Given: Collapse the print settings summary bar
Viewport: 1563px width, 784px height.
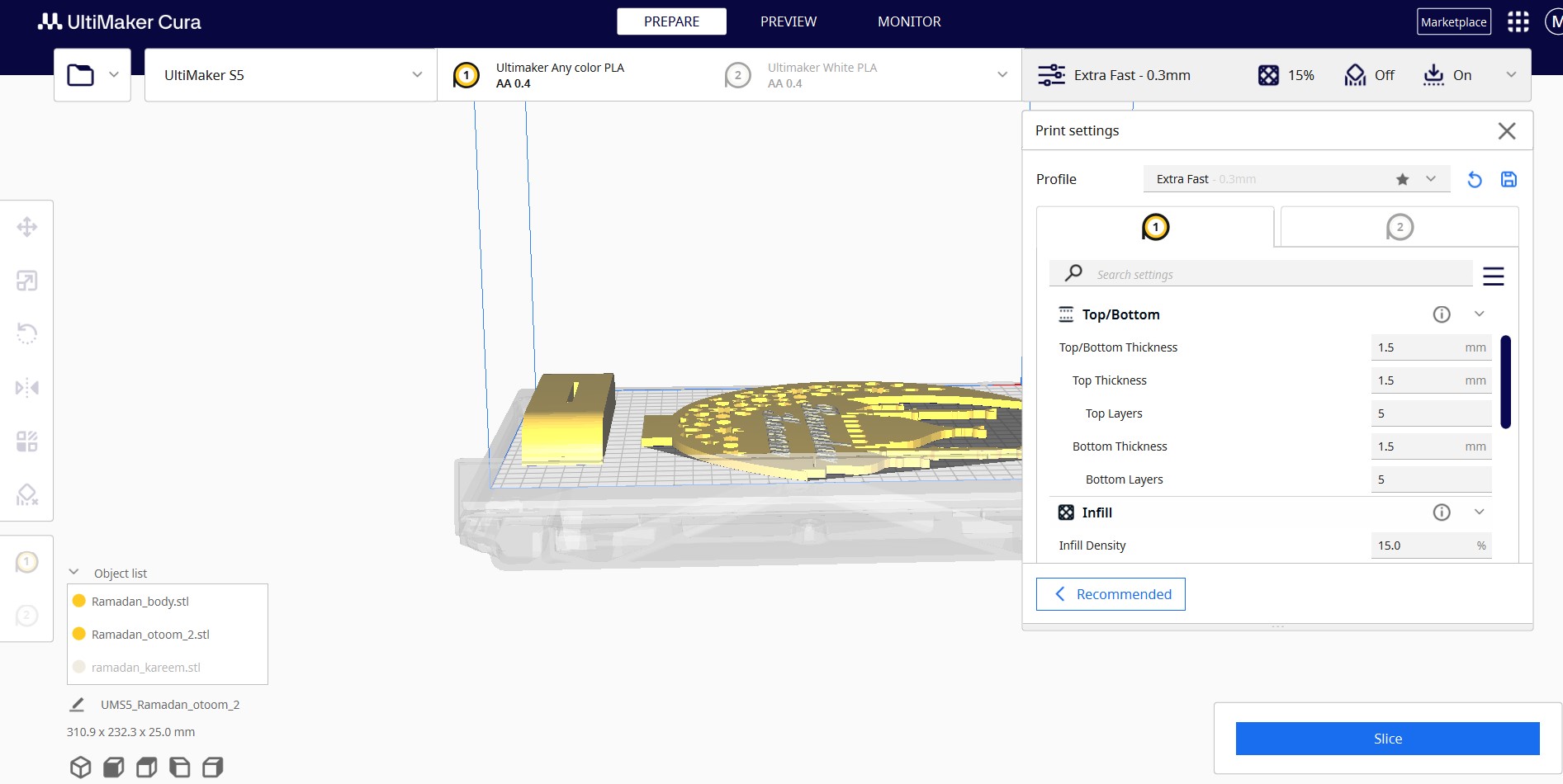Looking at the screenshot, I should [x=1511, y=75].
